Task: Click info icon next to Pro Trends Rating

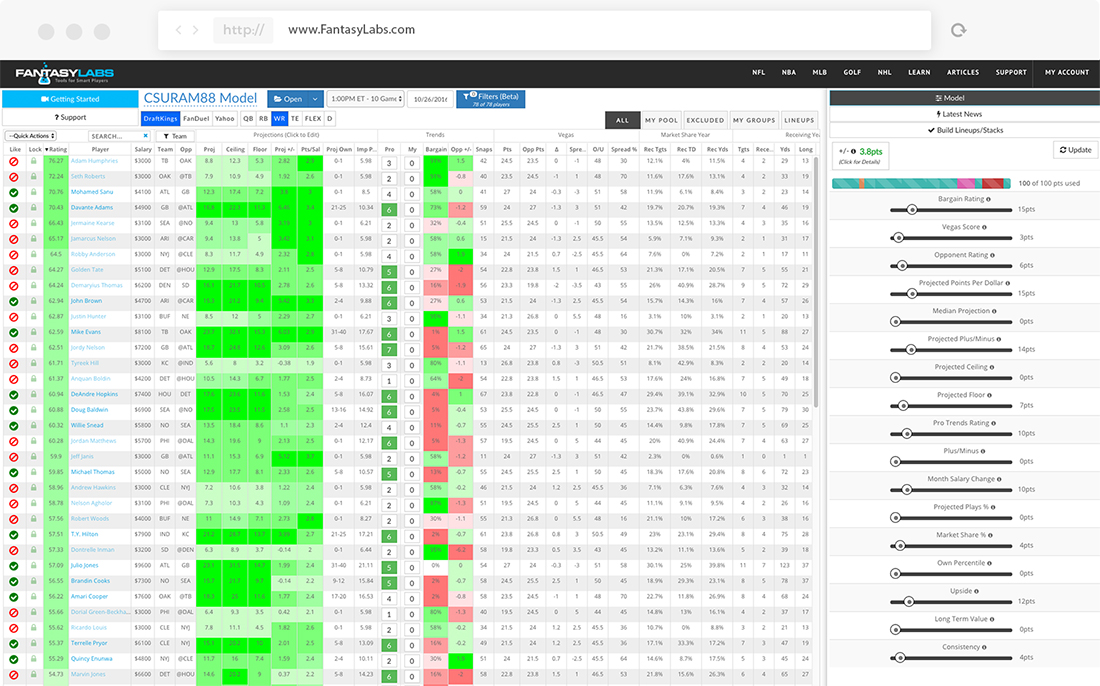Action: 993,424
